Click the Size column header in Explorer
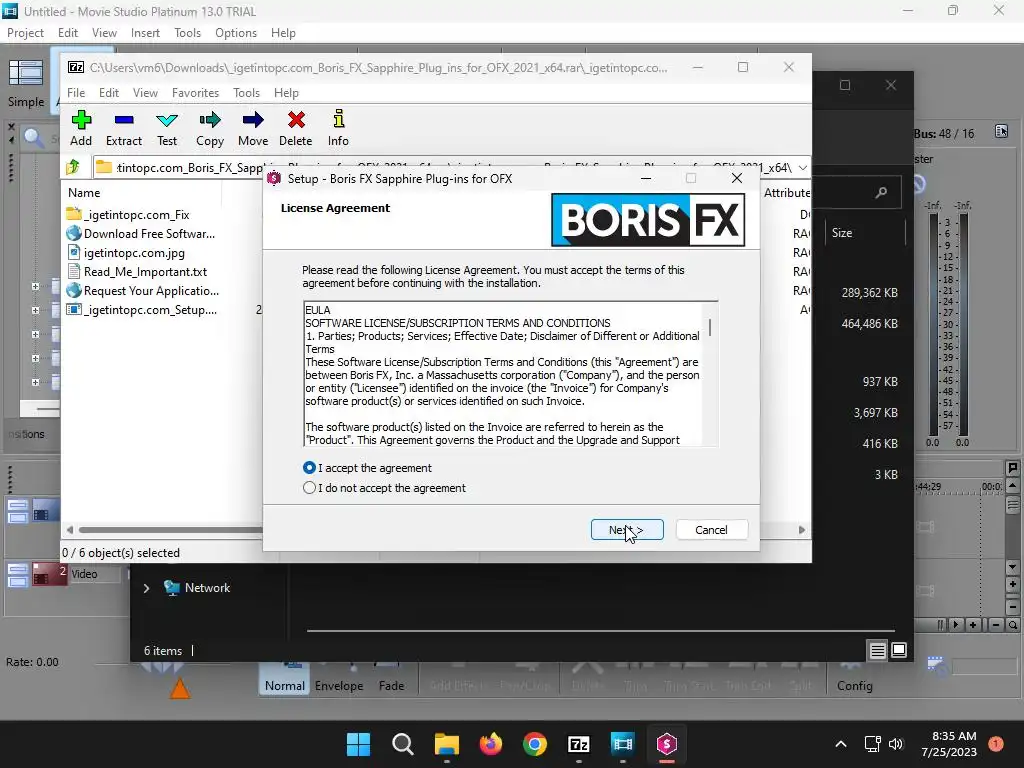This screenshot has width=1024, height=768. [x=842, y=233]
